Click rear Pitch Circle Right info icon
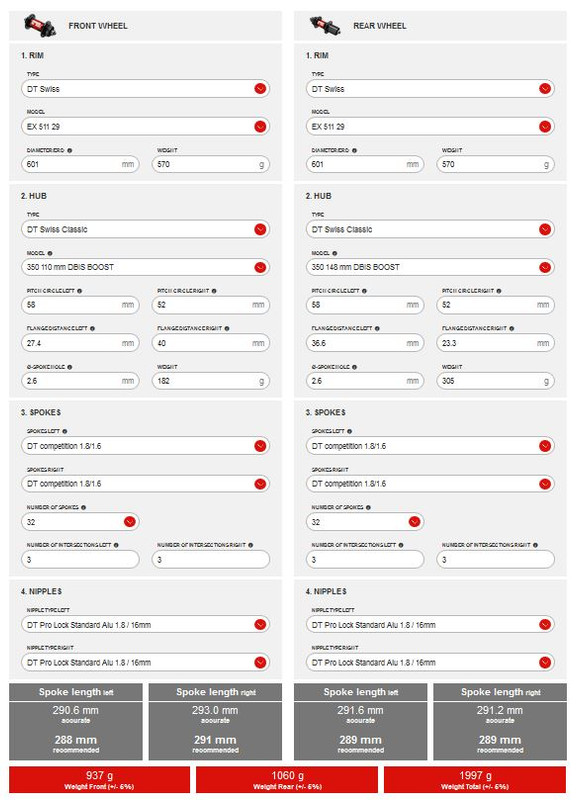The height and width of the screenshot is (800, 578). click(498, 291)
